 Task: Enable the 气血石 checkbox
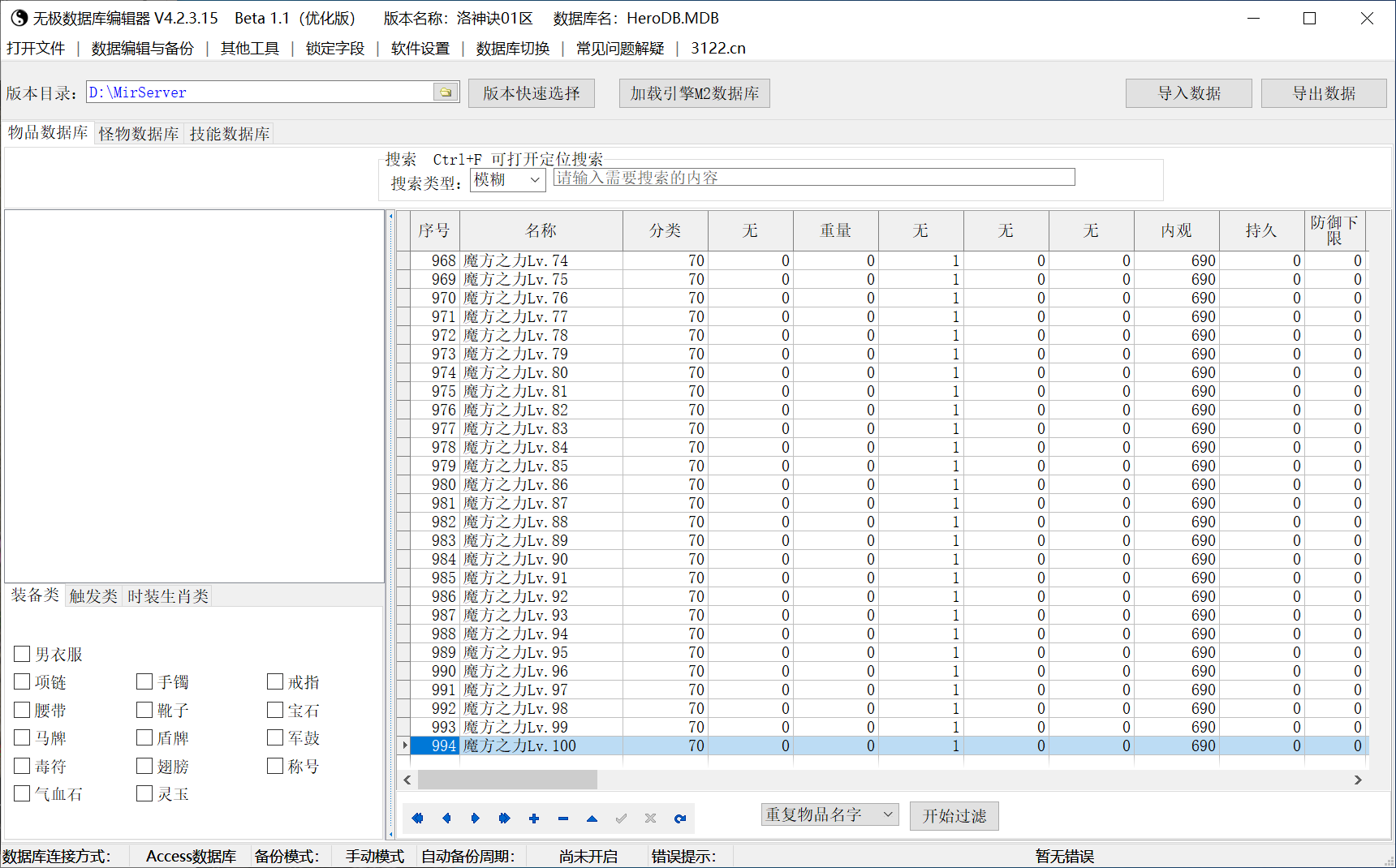(22, 794)
